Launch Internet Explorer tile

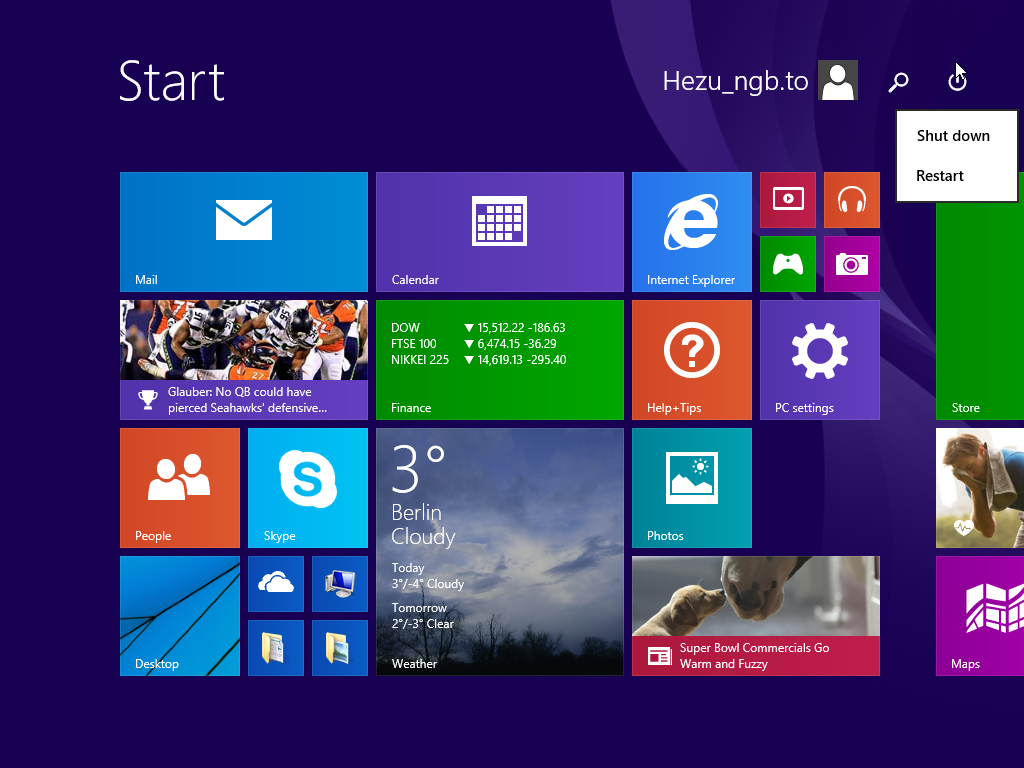pyautogui.click(x=691, y=232)
